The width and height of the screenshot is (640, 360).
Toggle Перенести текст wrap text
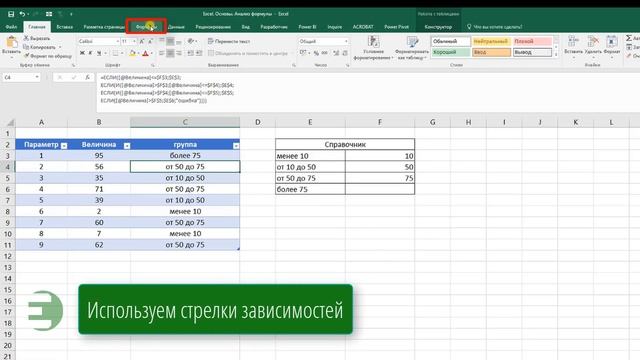(229, 41)
